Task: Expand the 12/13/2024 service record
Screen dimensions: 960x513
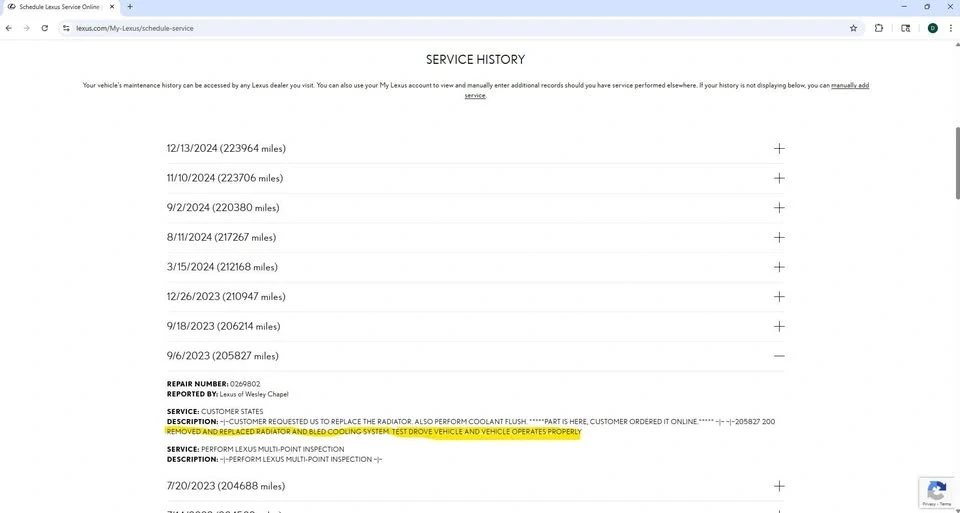Action: (x=779, y=148)
